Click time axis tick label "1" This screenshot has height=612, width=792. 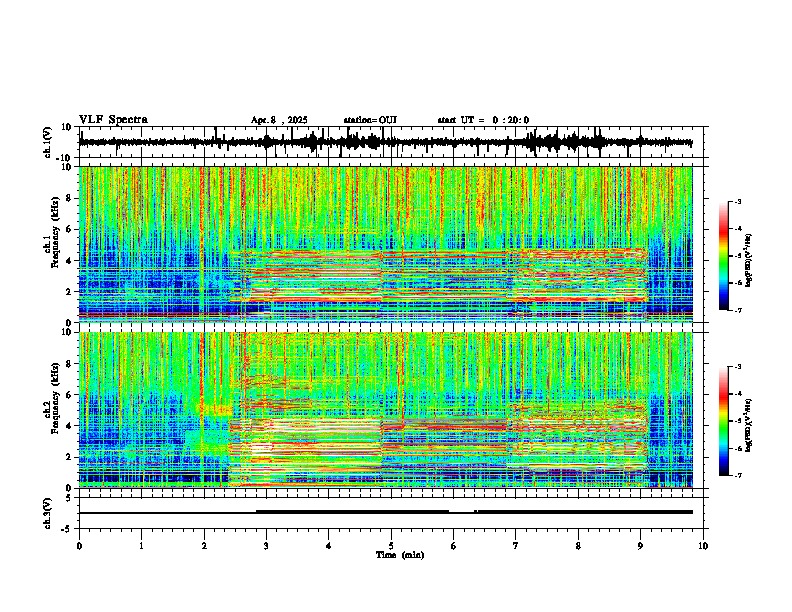pyautogui.click(x=141, y=546)
